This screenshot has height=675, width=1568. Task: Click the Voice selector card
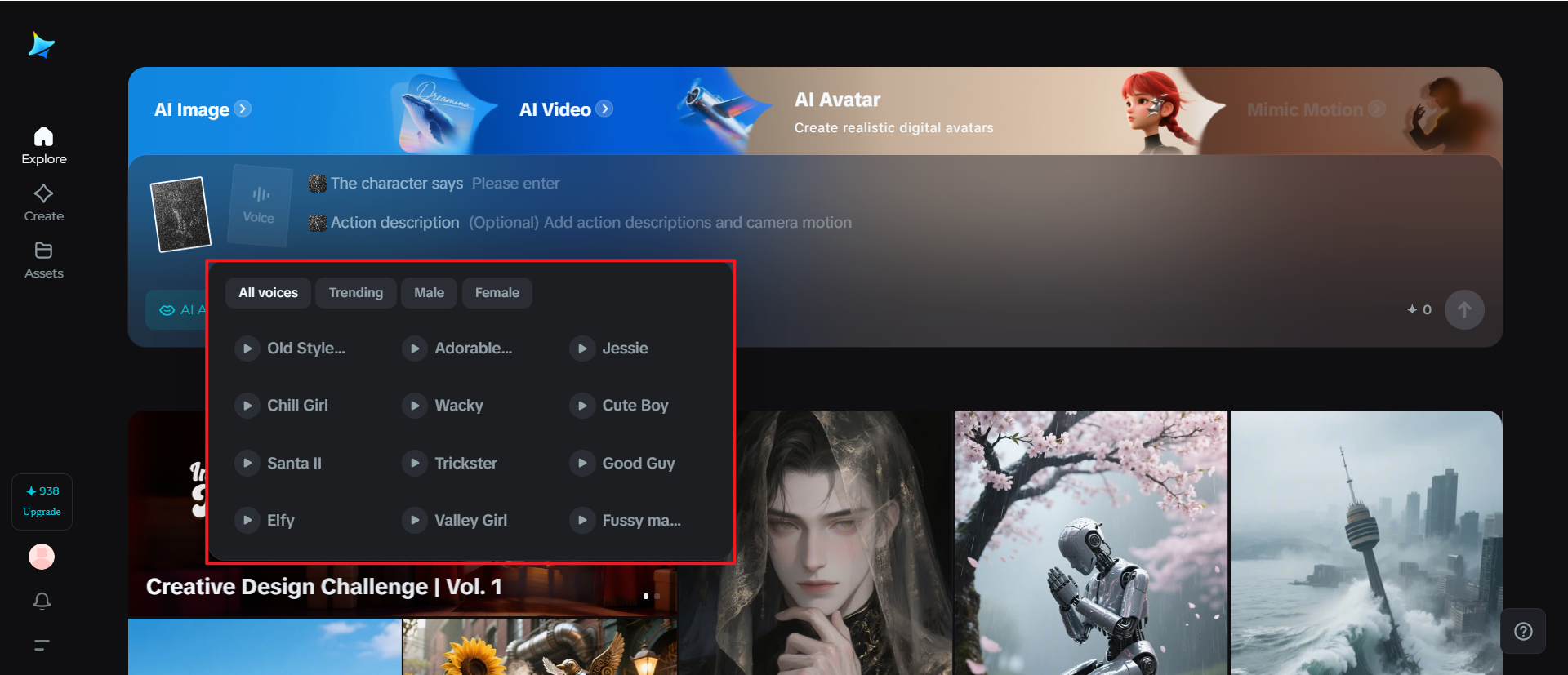(x=260, y=206)
